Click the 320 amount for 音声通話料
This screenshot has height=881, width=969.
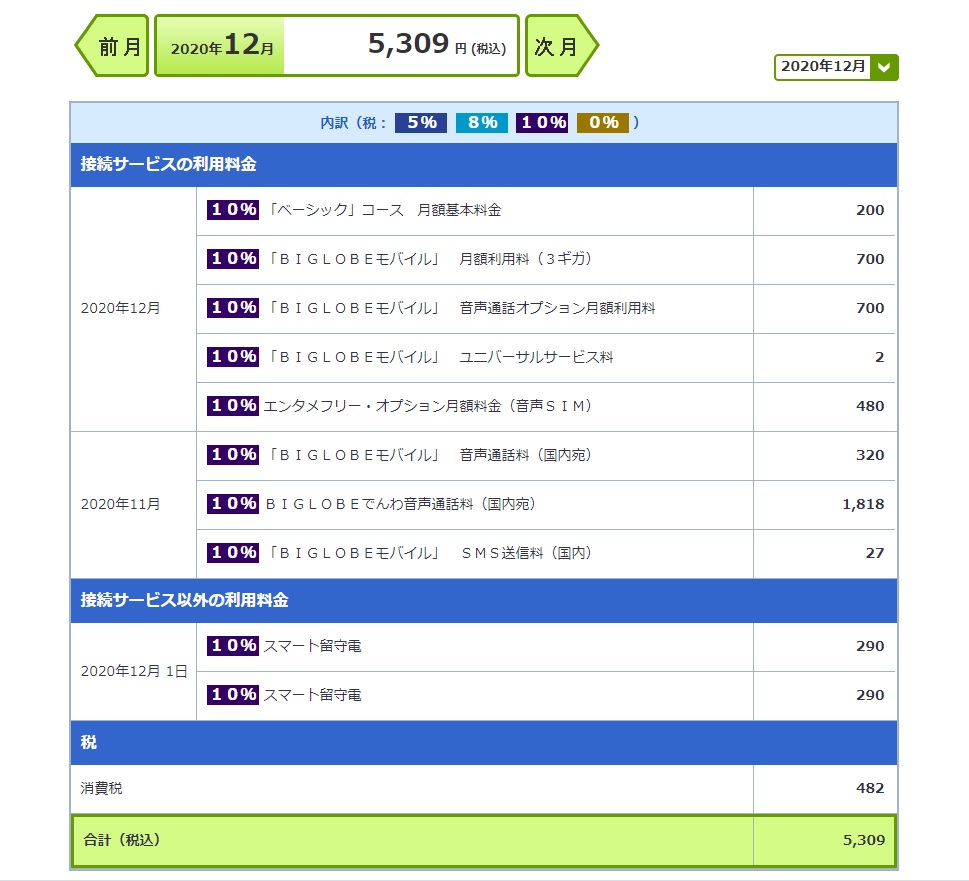870,455
